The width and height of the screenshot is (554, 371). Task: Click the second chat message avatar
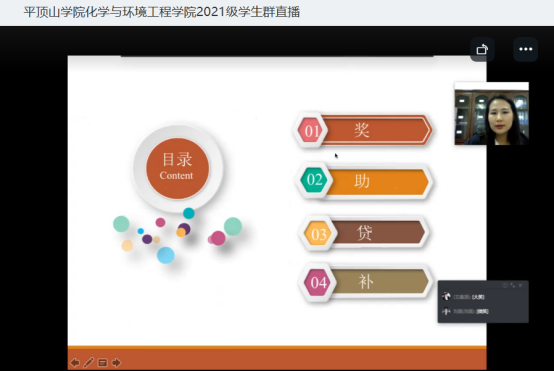pyautogui.click(x=446, y=311)
